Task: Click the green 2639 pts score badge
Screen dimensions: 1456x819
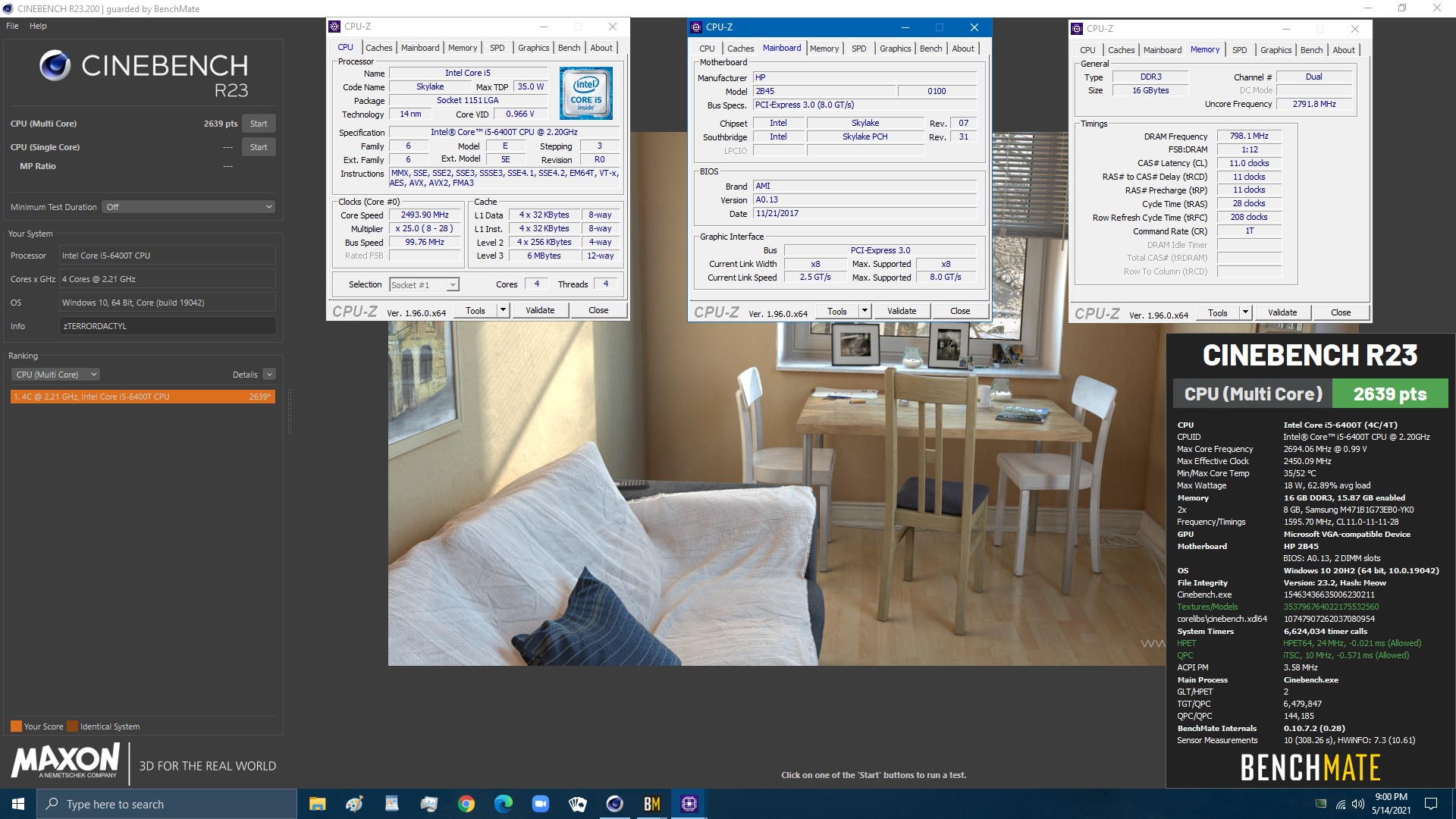Action: (x=1390, y=394)
